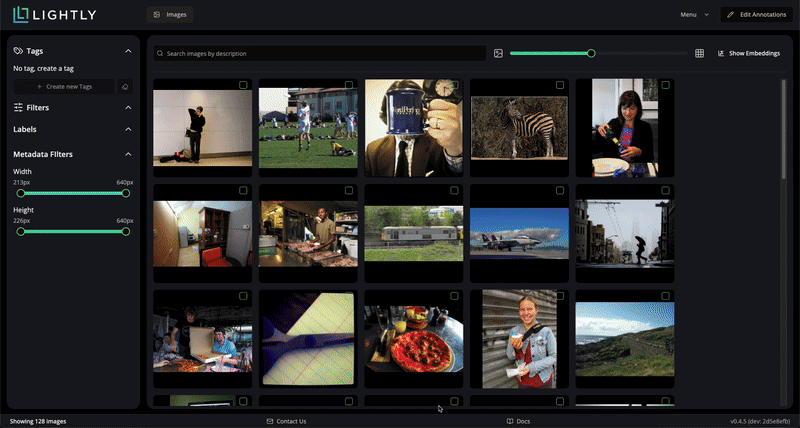Click the image grid vertical scrollbar
800x428 pixels.
tap(784, 130)
